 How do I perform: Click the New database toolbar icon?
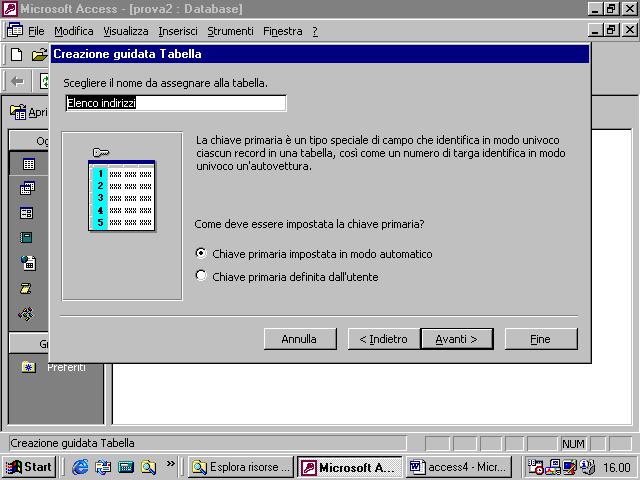16,54
